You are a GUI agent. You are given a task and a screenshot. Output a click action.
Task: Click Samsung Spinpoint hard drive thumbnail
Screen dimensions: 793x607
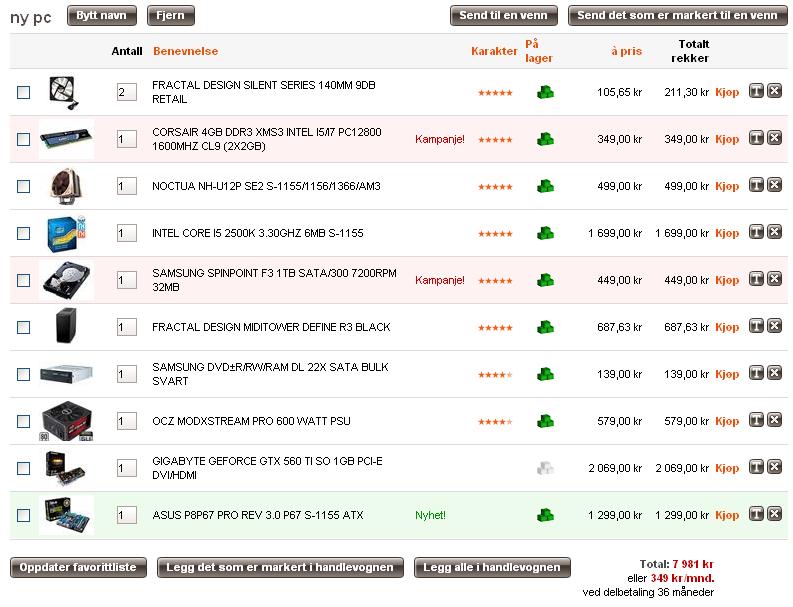66,280
